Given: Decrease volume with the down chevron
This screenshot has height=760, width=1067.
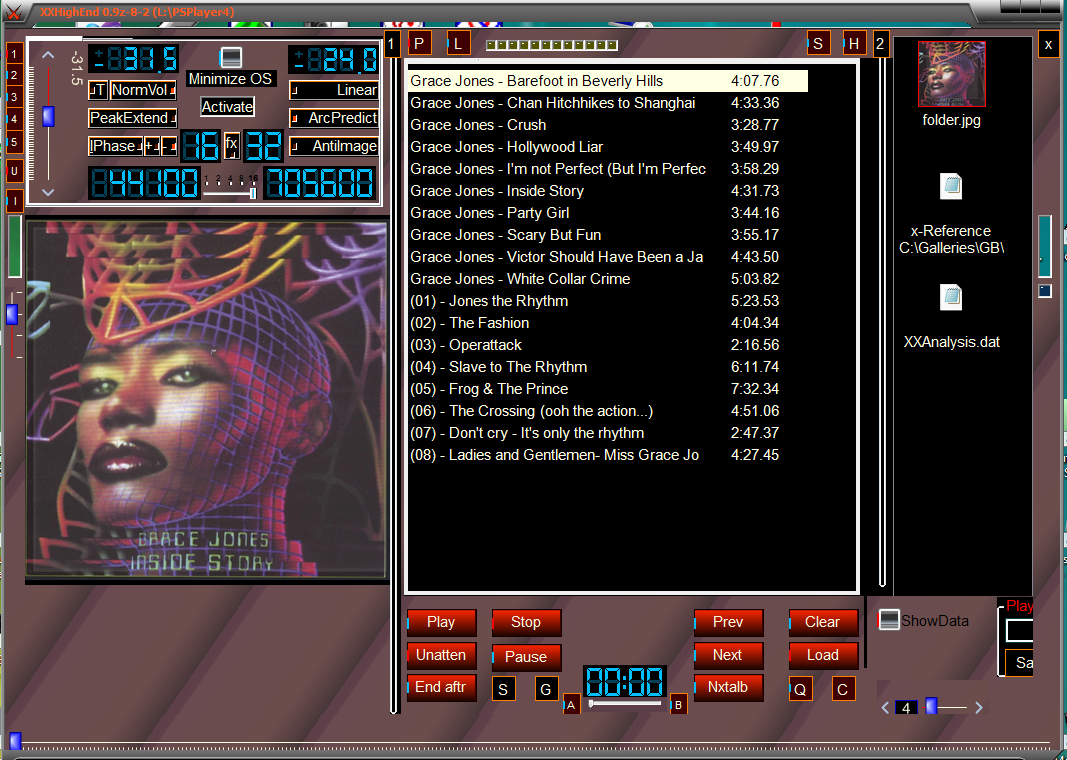Looking at the screenshot, I should coord(48,193).
